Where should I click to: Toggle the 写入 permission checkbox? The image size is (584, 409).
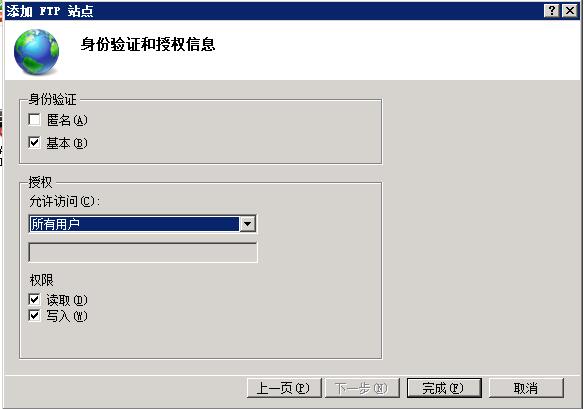pyautogui.click(x=34, y=316)
